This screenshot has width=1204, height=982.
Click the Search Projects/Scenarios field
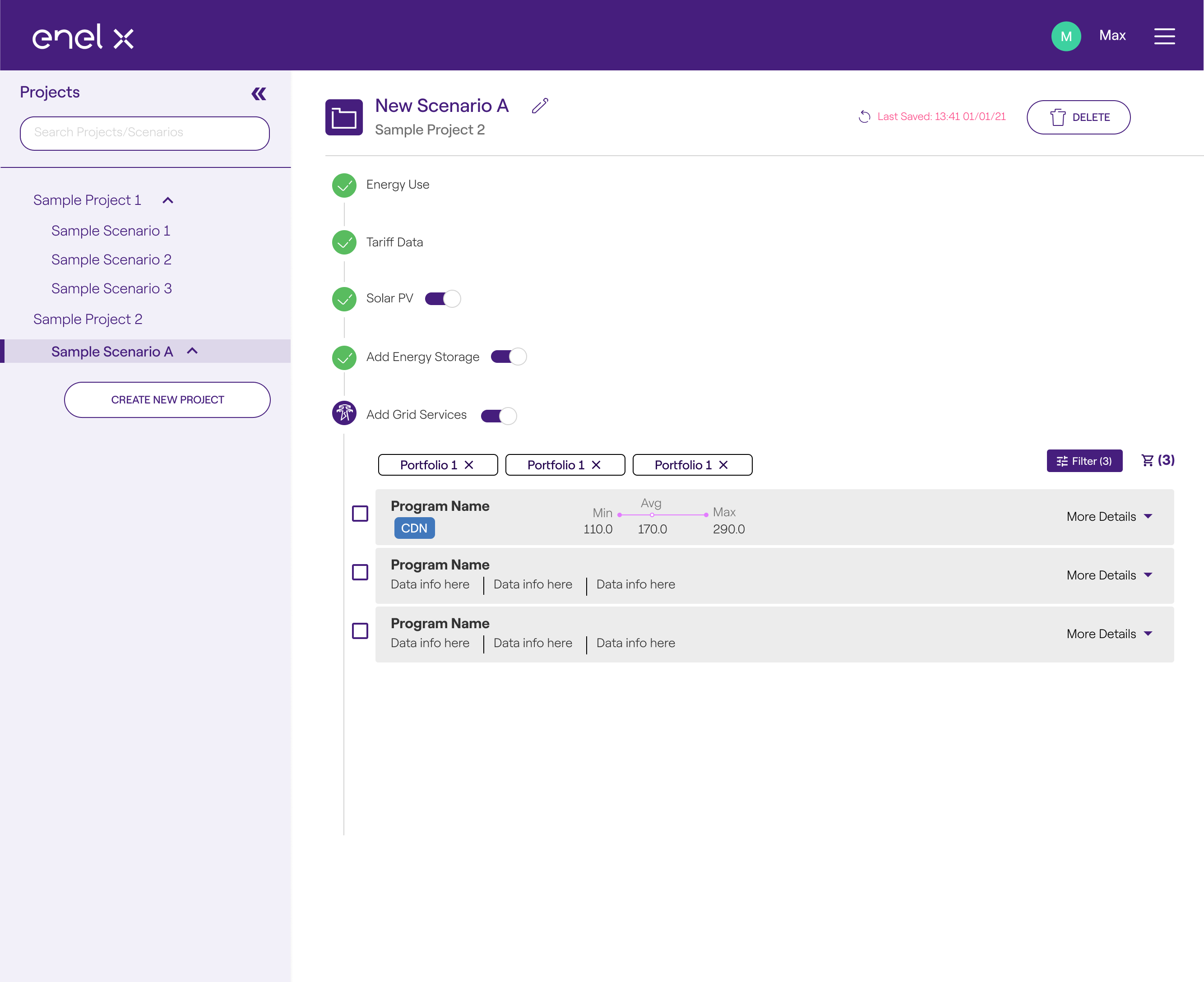[145, 134]
